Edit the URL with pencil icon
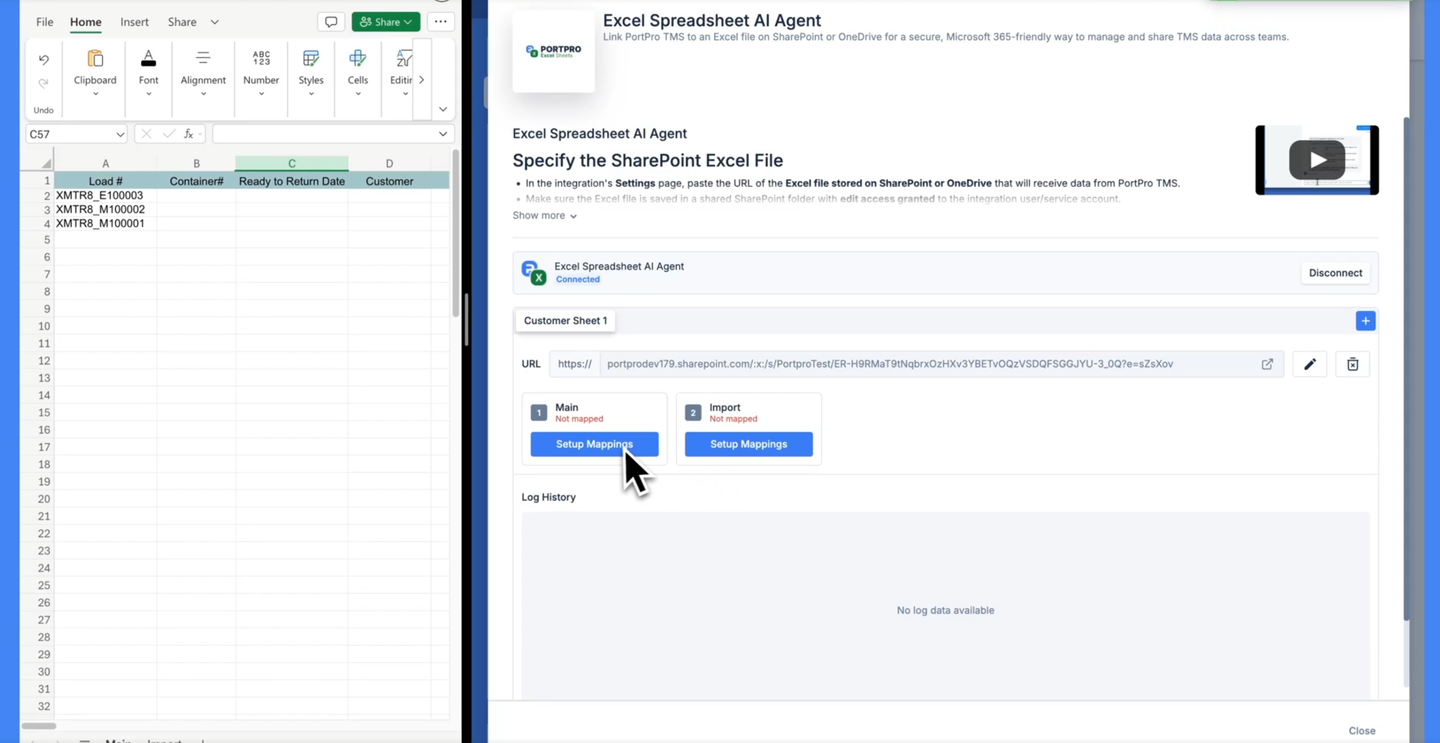The image size is (1440, 743). pyautogui.click(x=1310, y=364)
